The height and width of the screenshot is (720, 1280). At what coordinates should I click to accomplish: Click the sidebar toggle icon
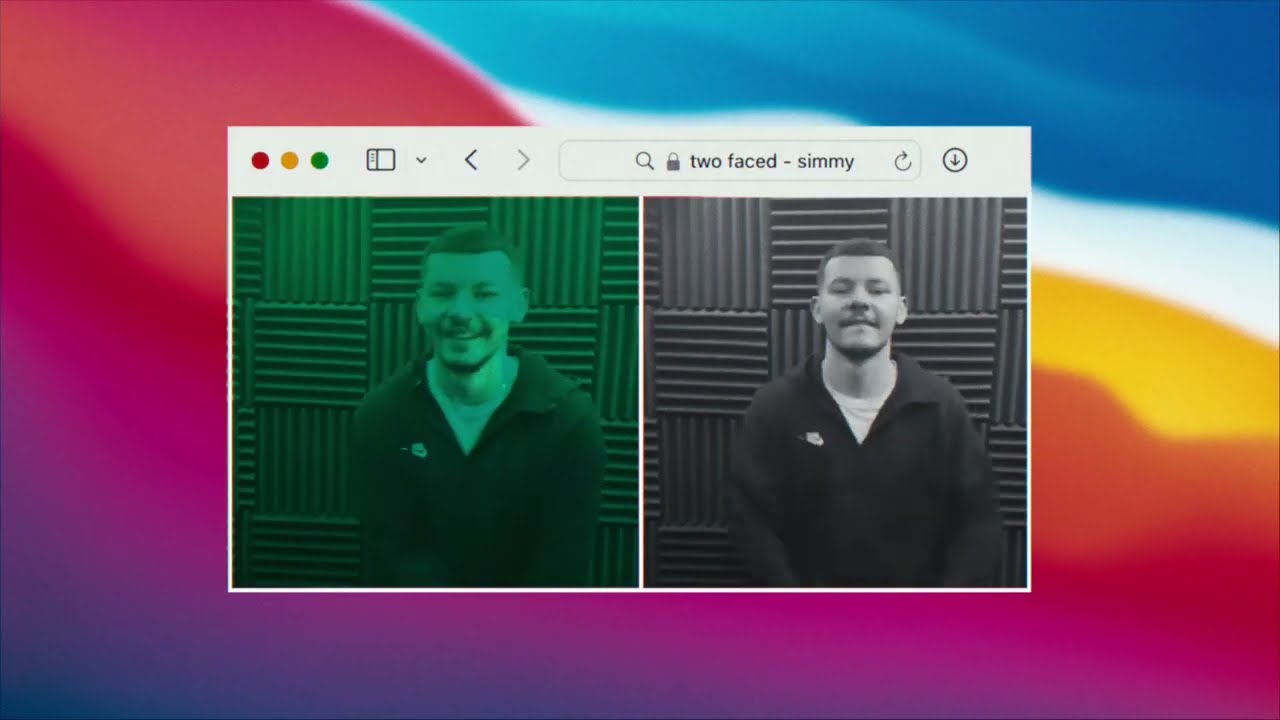(381, 160)
